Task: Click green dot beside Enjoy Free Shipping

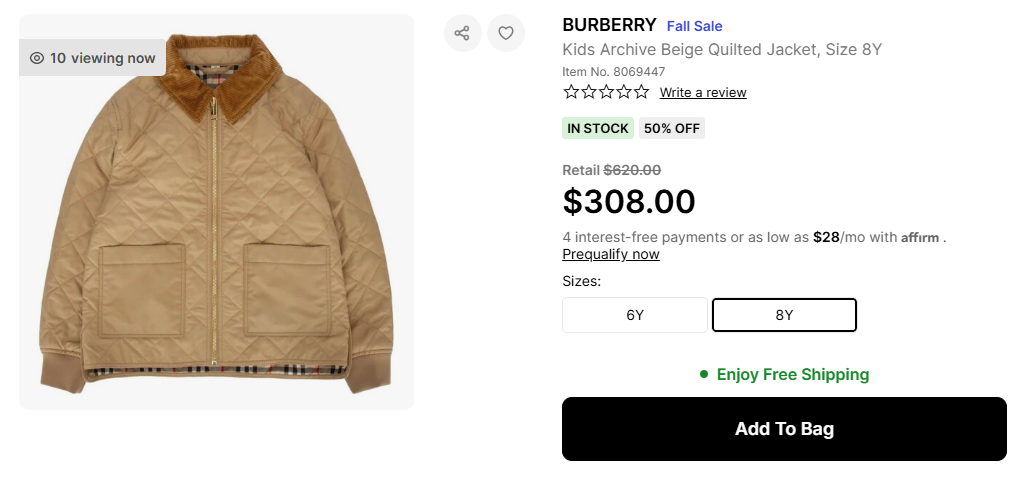Action: click(x=704, y=375)
